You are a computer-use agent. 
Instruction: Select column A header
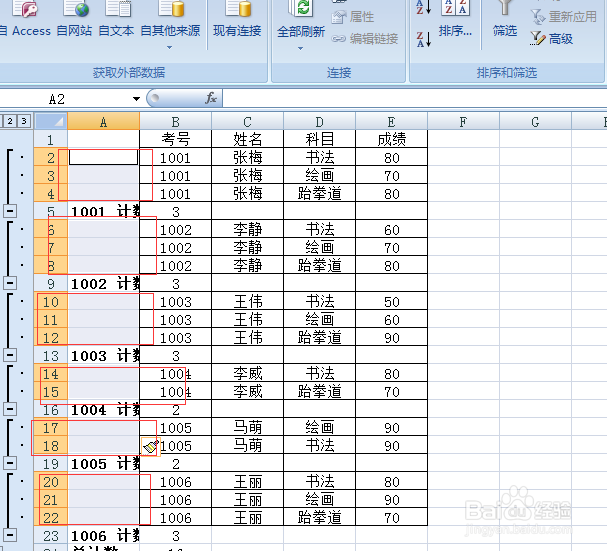[x=103, y=122]
